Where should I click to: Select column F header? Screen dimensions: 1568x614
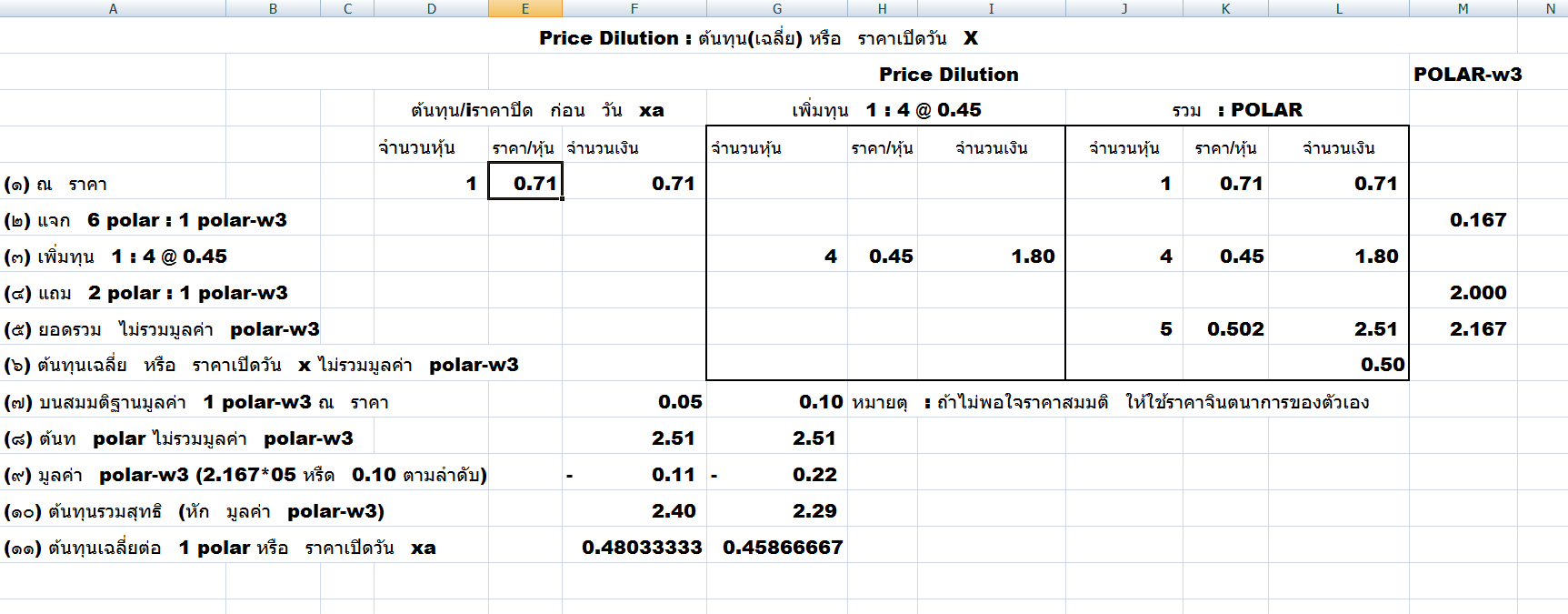click(x=634, y=8)
